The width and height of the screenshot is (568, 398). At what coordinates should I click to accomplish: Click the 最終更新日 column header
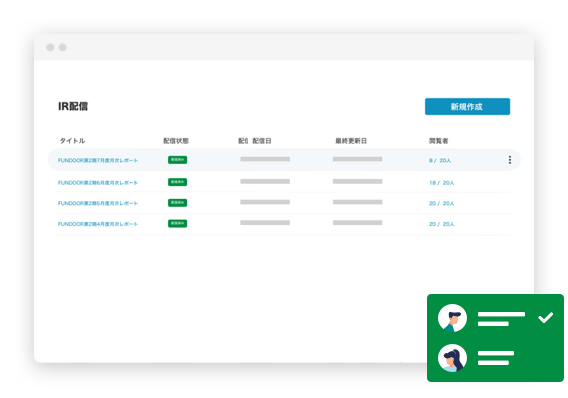click(x=351, y=141)
